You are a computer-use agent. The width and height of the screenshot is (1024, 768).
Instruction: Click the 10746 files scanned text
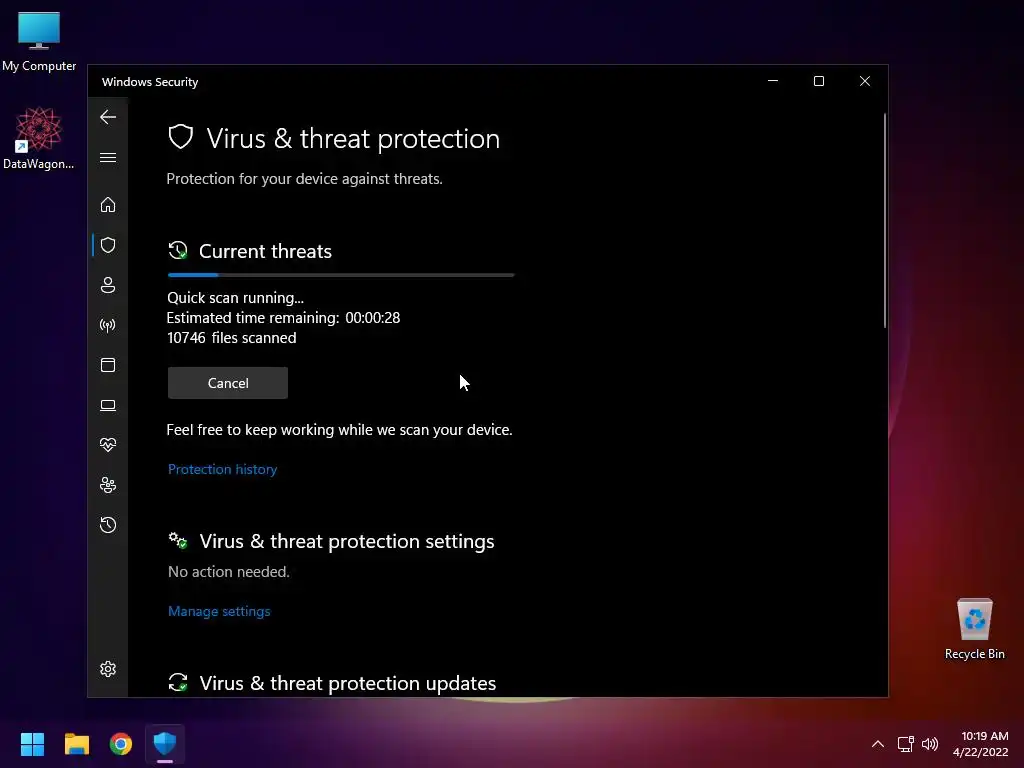coord(232,338)
